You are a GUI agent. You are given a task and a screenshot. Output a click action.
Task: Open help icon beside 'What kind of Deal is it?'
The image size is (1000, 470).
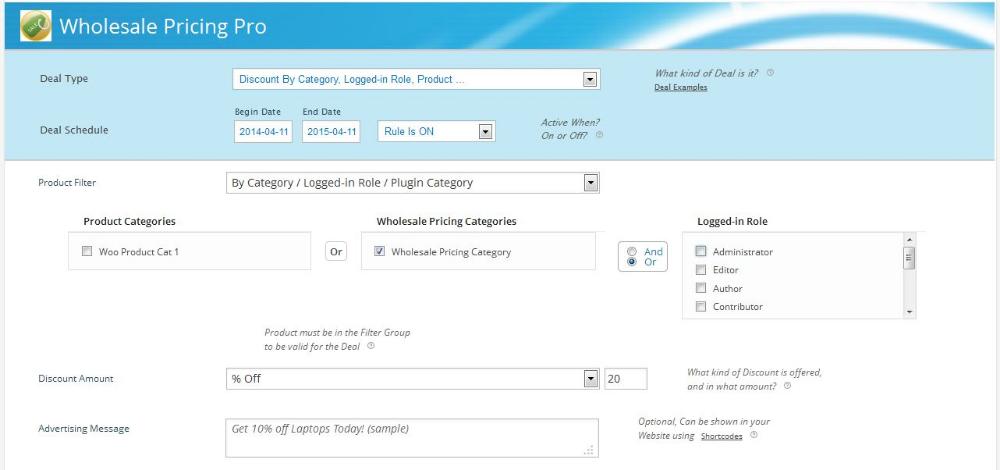[x=770, y=73]
